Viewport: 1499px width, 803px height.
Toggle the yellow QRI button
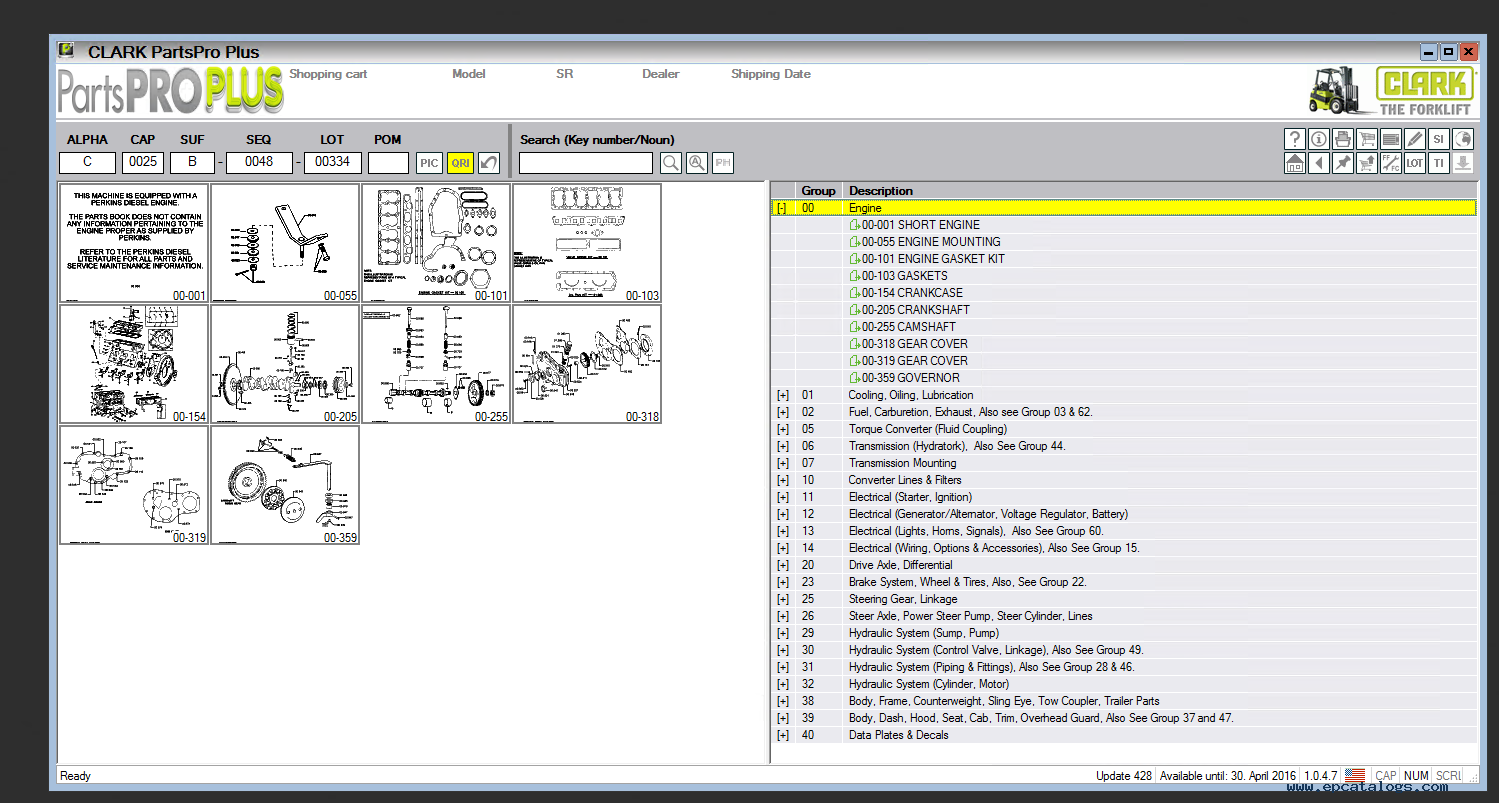460,163
